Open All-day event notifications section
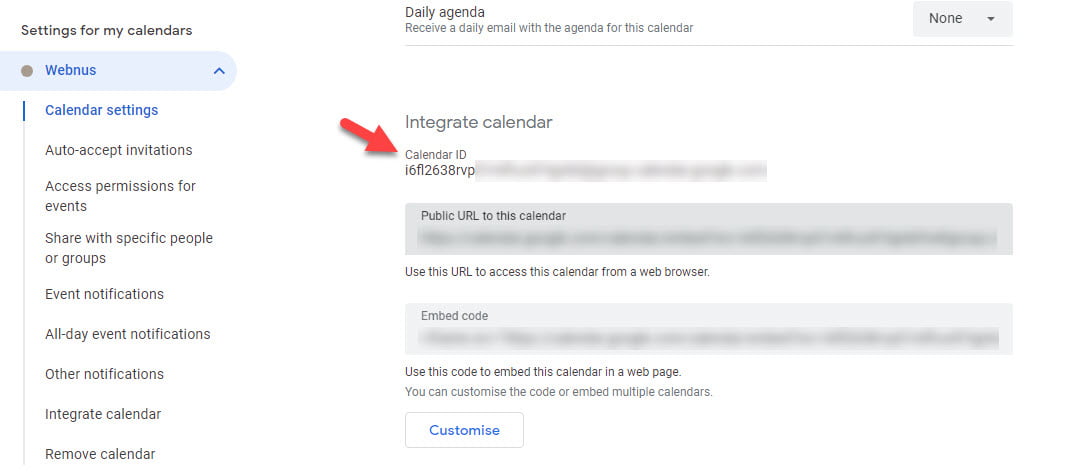Viewport: 1080px width, 474px height. [127, 334]
